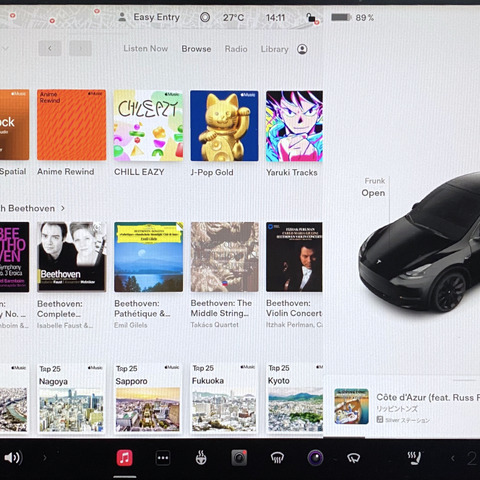This screenshot has width=480, height=480.
Task: Switch to the Listen Now tab
Action: point(146,49)
